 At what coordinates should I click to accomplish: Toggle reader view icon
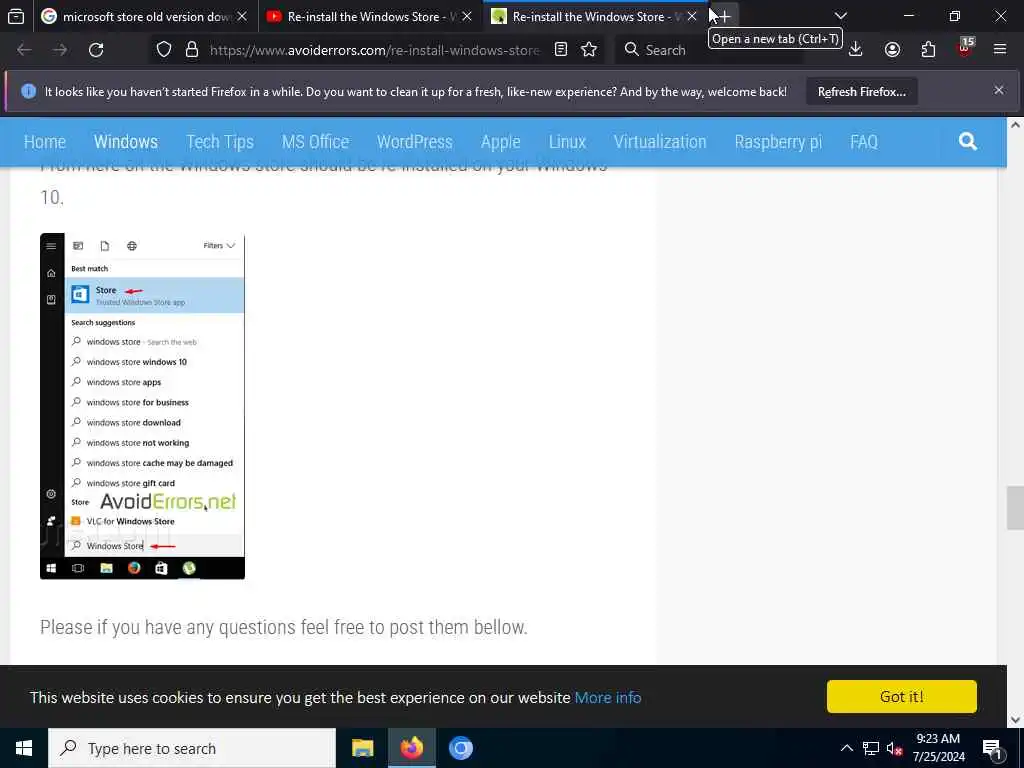tap(560, 50)
